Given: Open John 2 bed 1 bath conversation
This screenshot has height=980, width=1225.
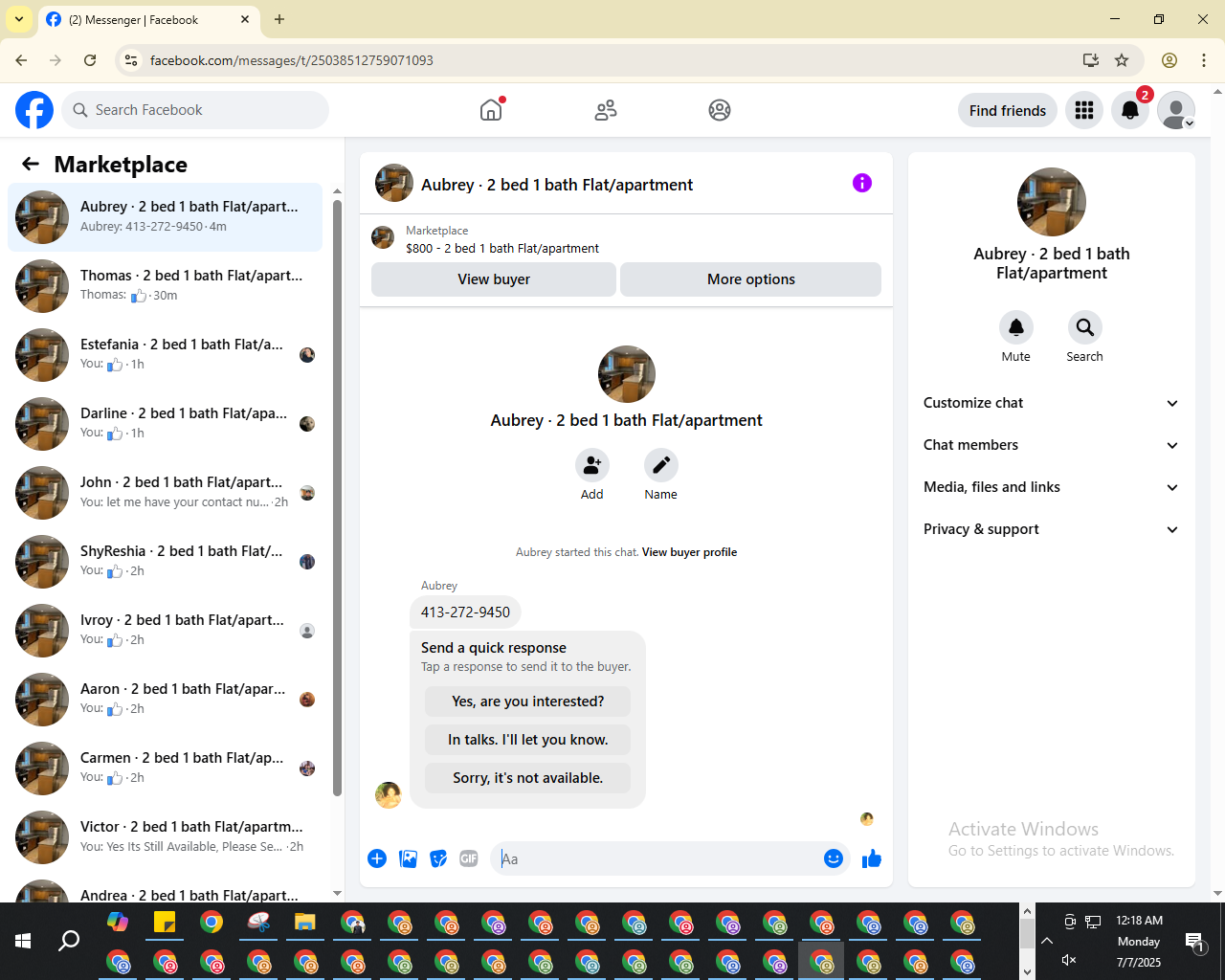Looking at the screenshot, I should pyautogui.click(x=166, y=492).
